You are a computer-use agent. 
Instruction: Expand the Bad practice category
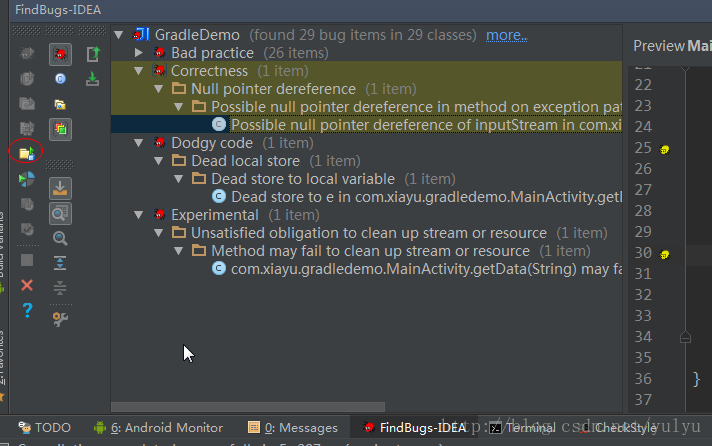pos(138,53)
